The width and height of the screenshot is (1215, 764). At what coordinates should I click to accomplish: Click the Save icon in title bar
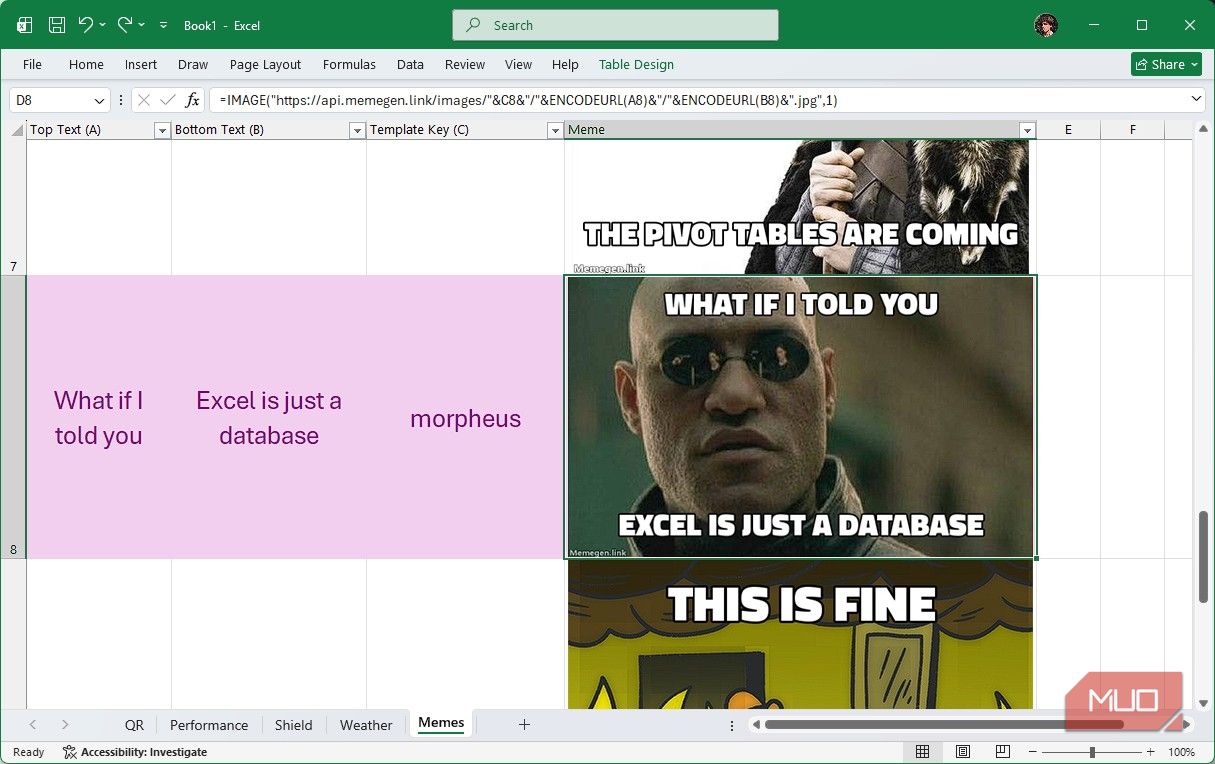click(57, 25)
